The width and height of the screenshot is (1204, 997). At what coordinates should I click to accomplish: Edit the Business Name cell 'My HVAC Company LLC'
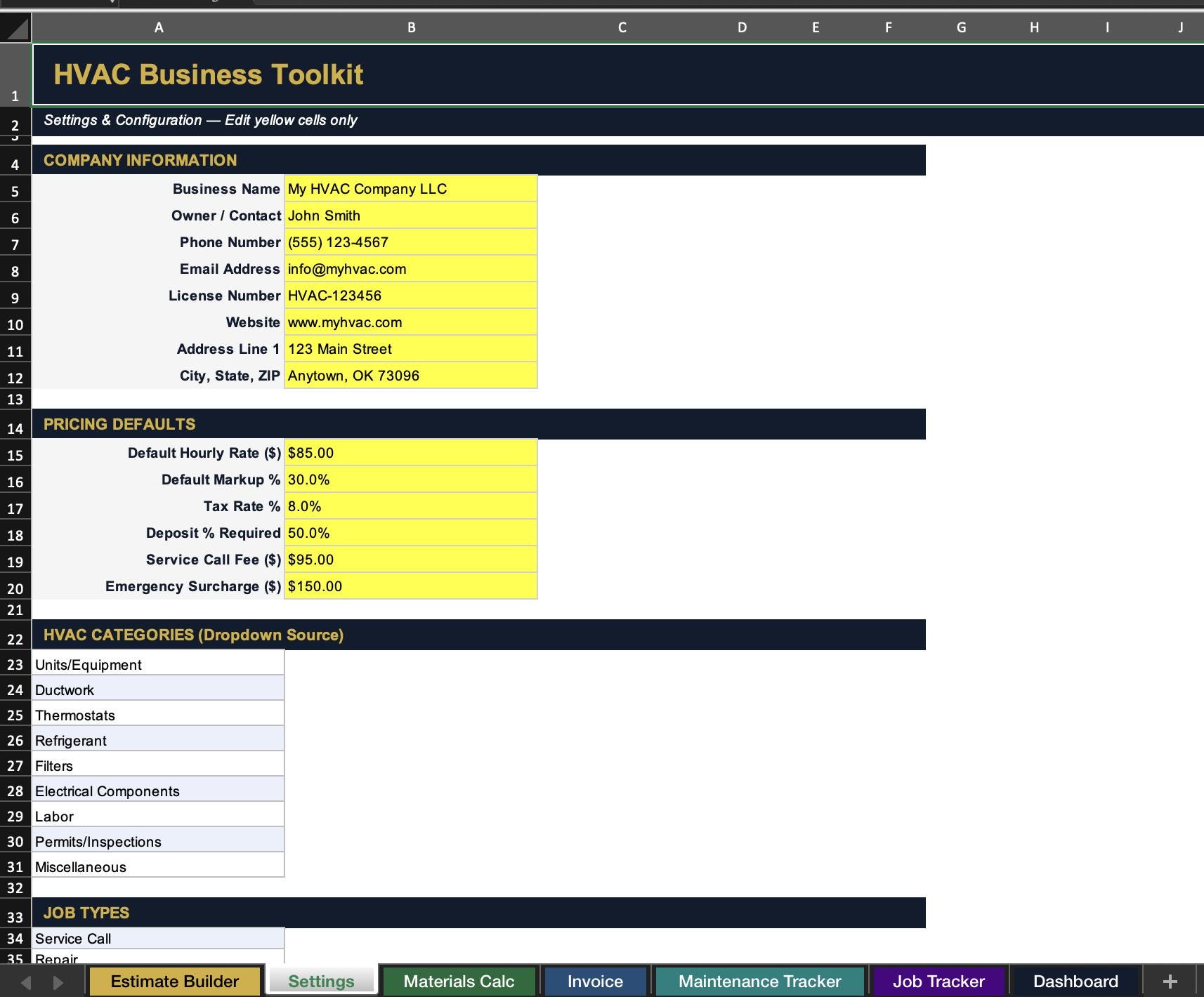pyautogui.click(x=411, y=189)
